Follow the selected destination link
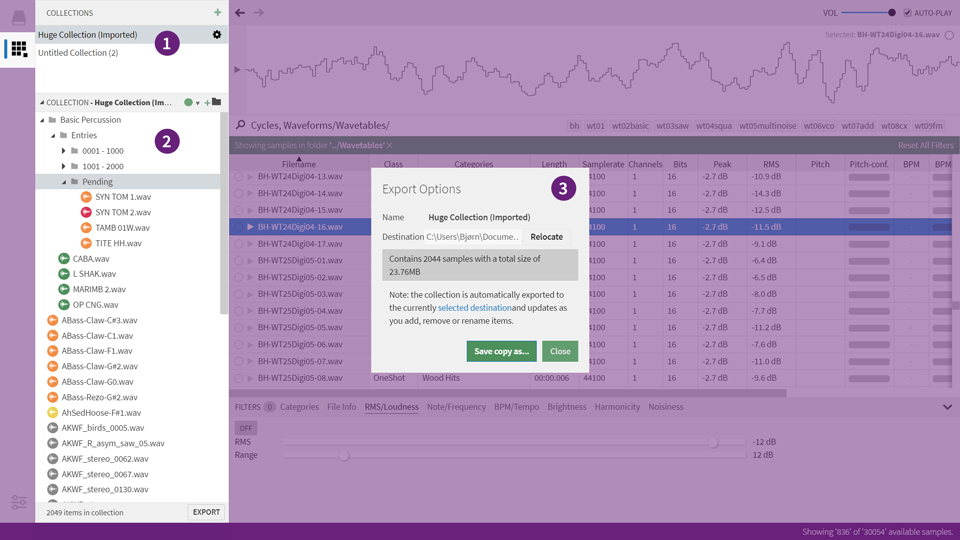This screenshot has width=960, height=540. 474,307
